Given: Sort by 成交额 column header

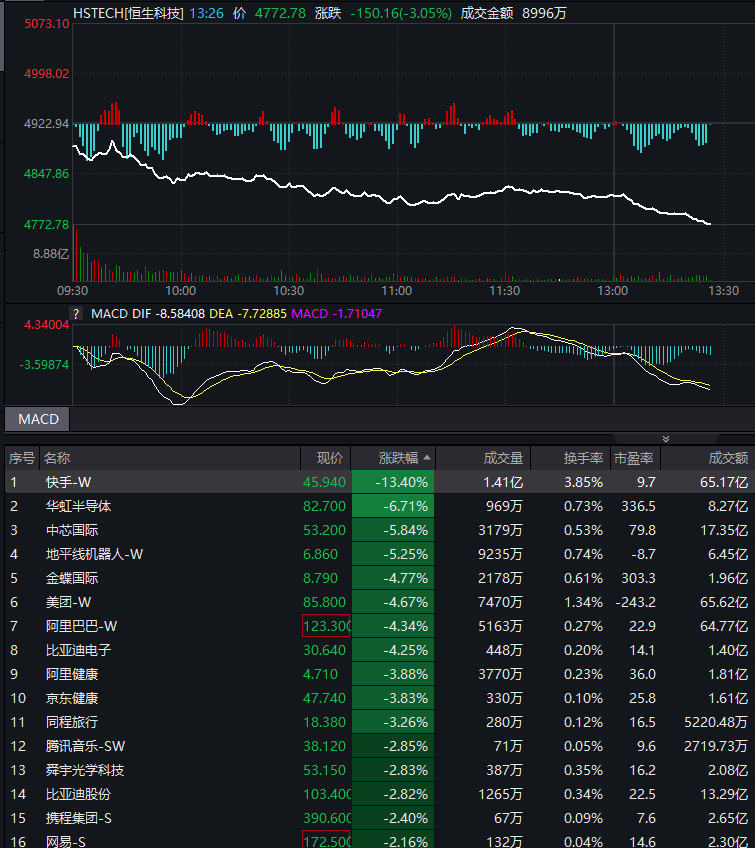Looking at the screenshot, I should coord(727,458).
